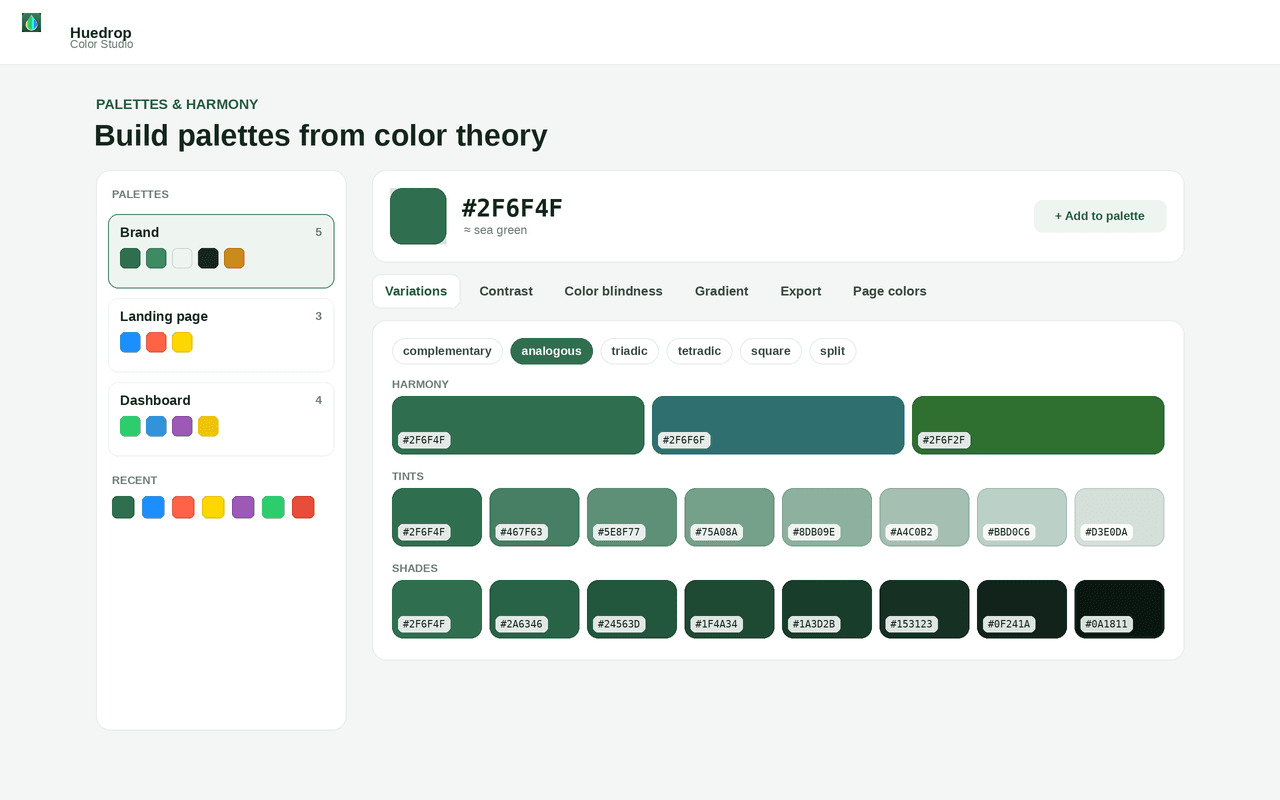Pick tint swatch #D3E0DA

(1119, 517)
